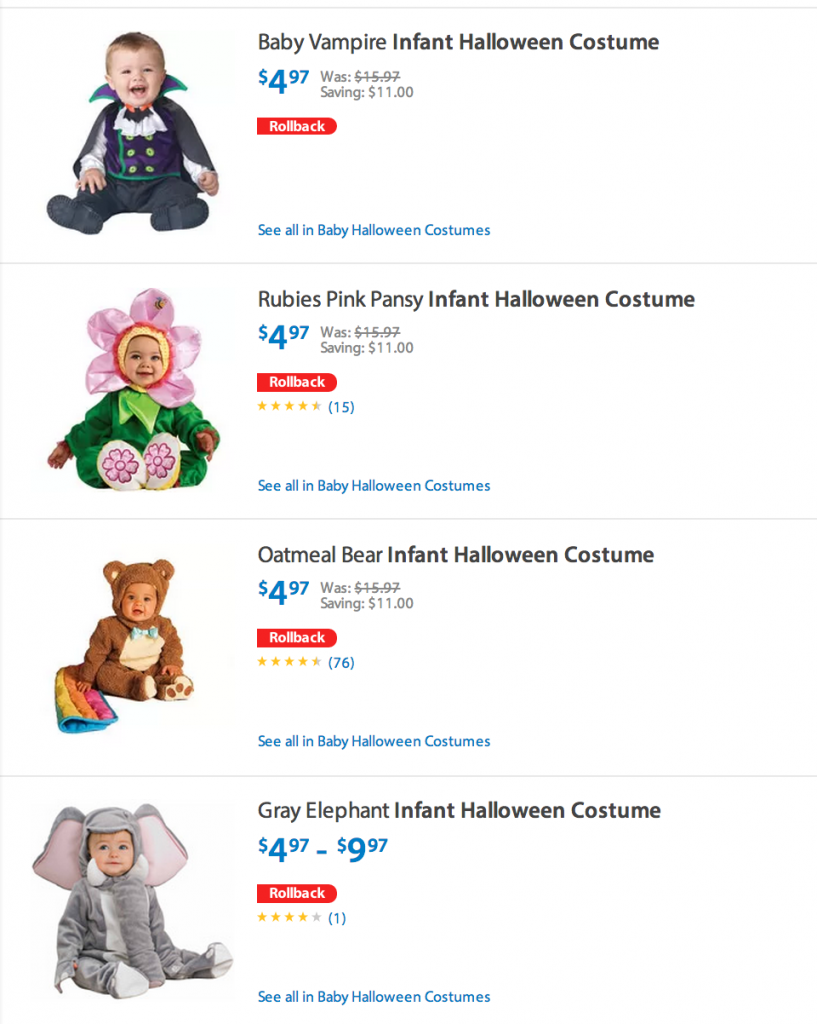817x1024 pixels.
Task: View the star rating for Pink Pansy costume
Action: click(289, 406)
